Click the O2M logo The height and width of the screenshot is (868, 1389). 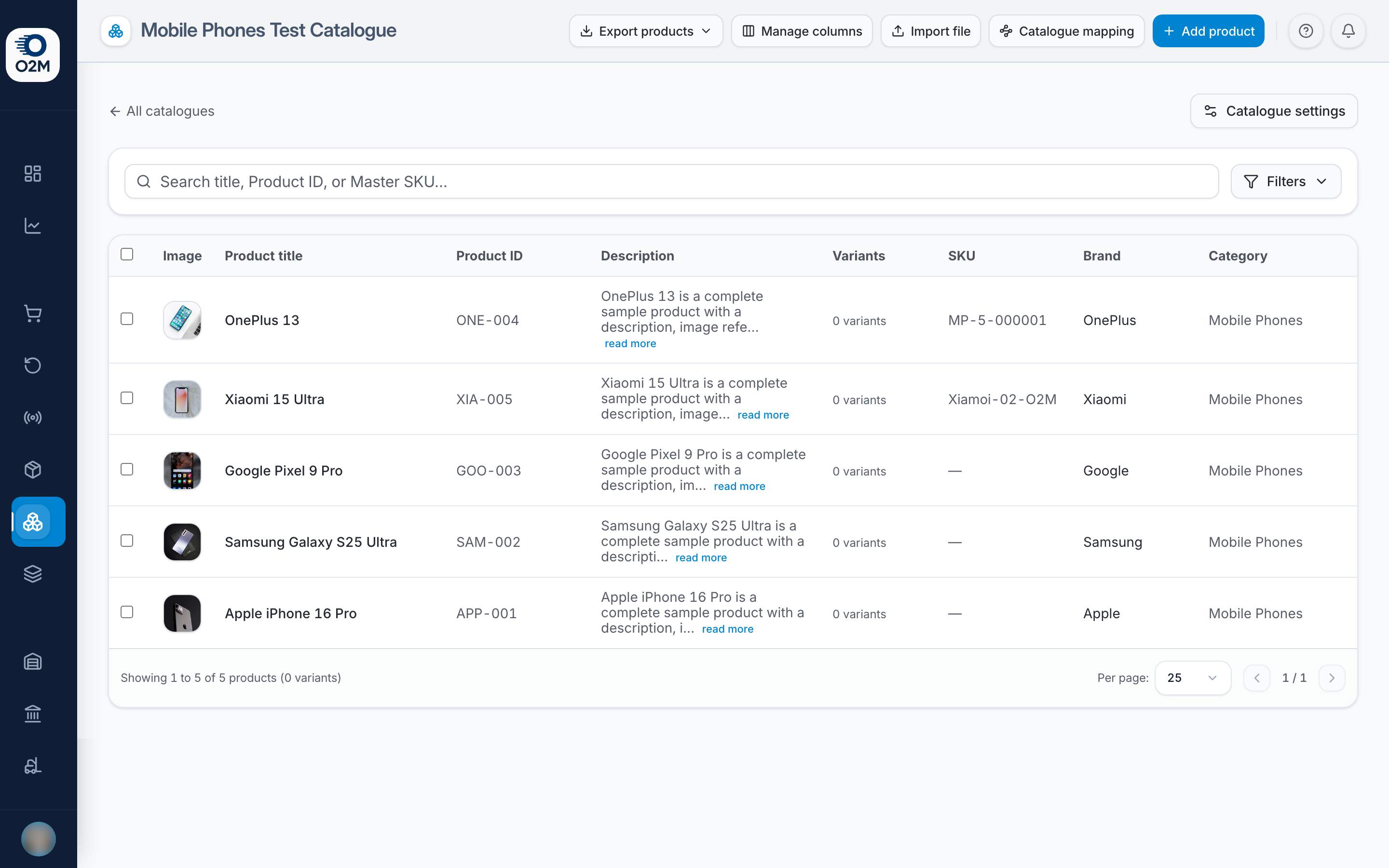pos(33,54)
